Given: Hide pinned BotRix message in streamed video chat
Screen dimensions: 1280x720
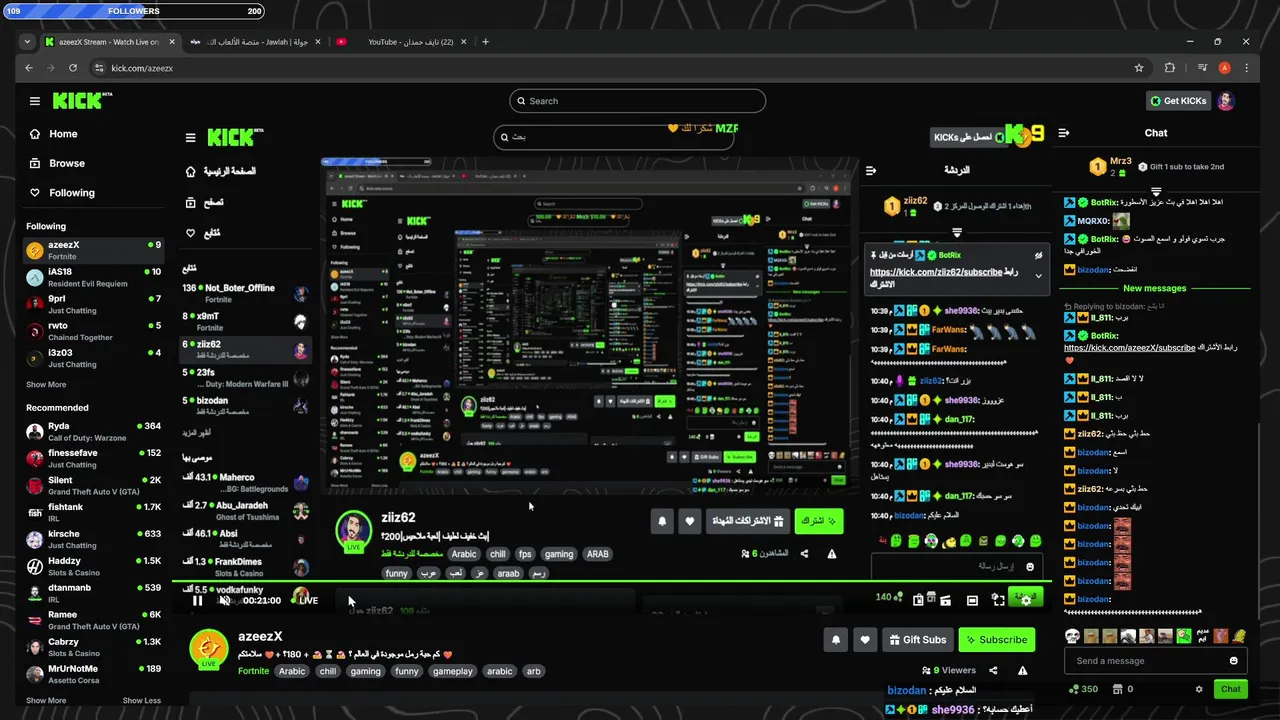Looking at the screenshot, I should pyautogui.click(x=1038, y=255).
